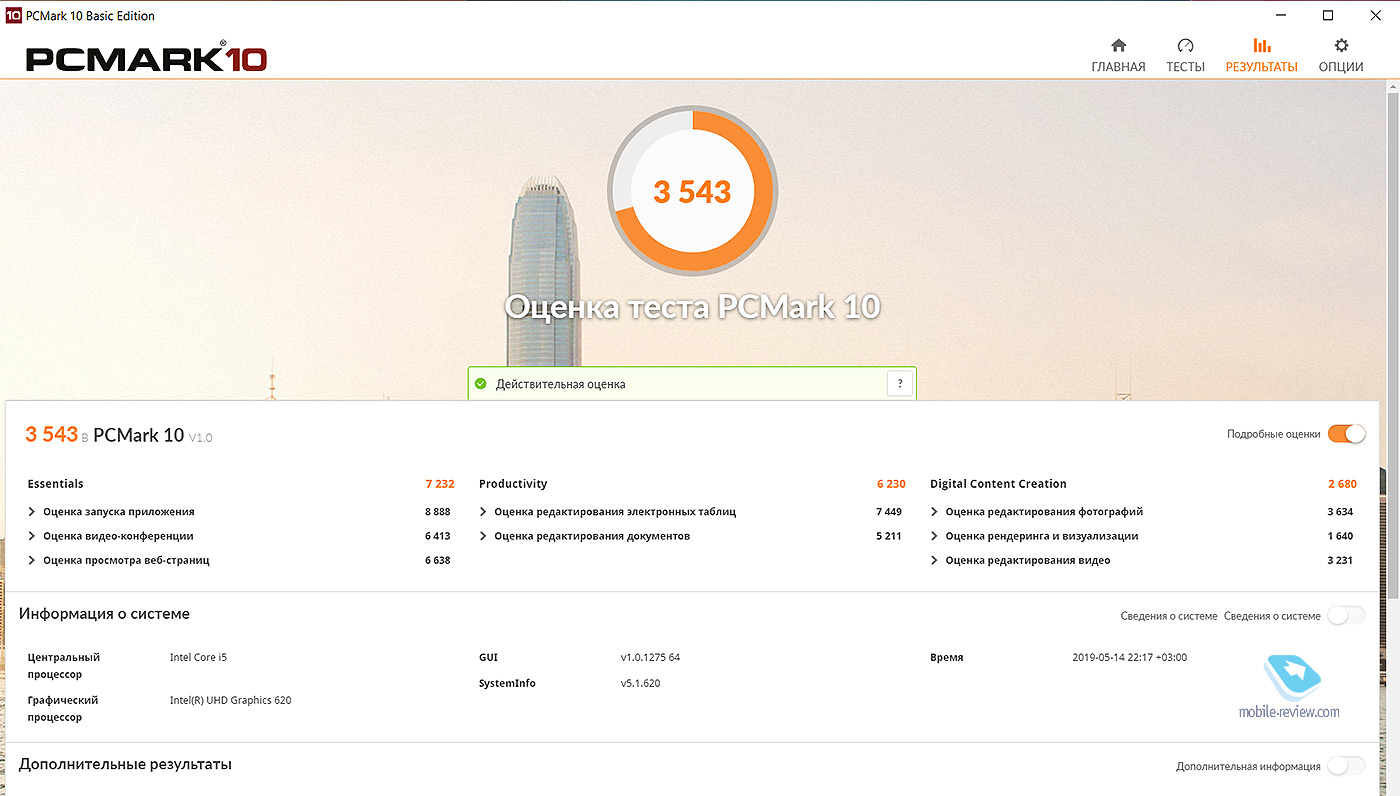Turn off the Подробные оценки toggle

coord(1346,434)
